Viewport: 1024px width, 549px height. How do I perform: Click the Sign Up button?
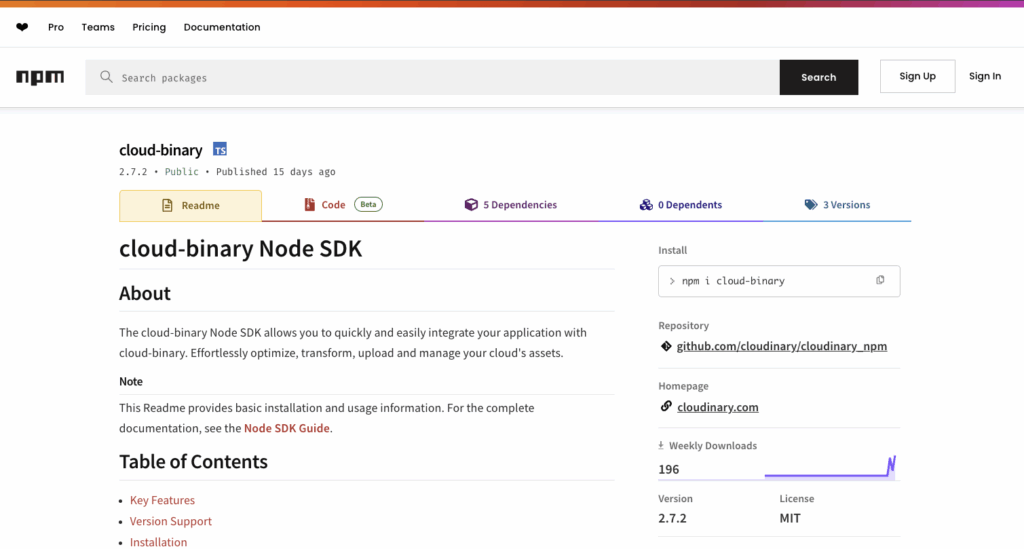918,76
